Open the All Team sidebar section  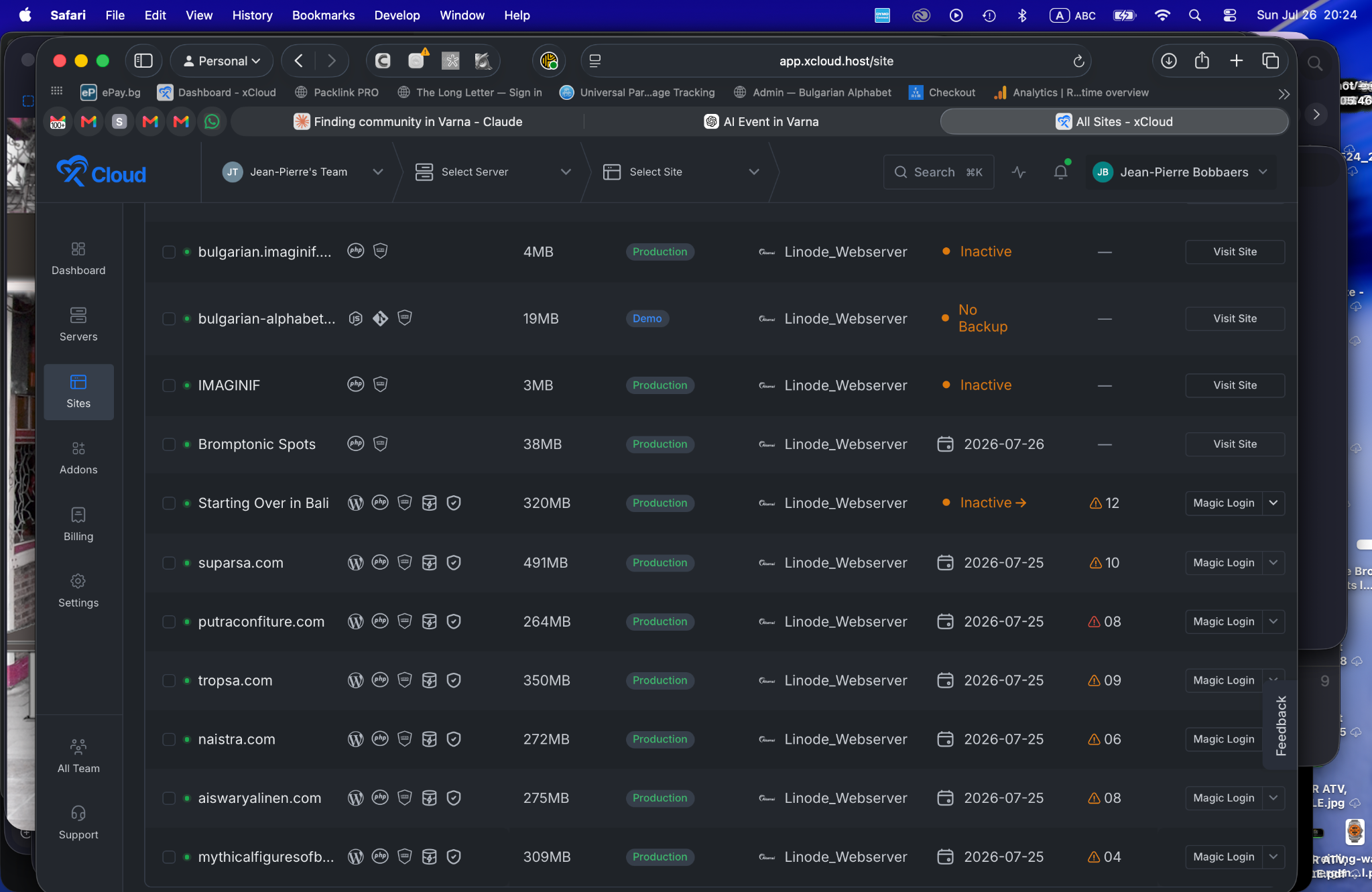tap(78, 757)
